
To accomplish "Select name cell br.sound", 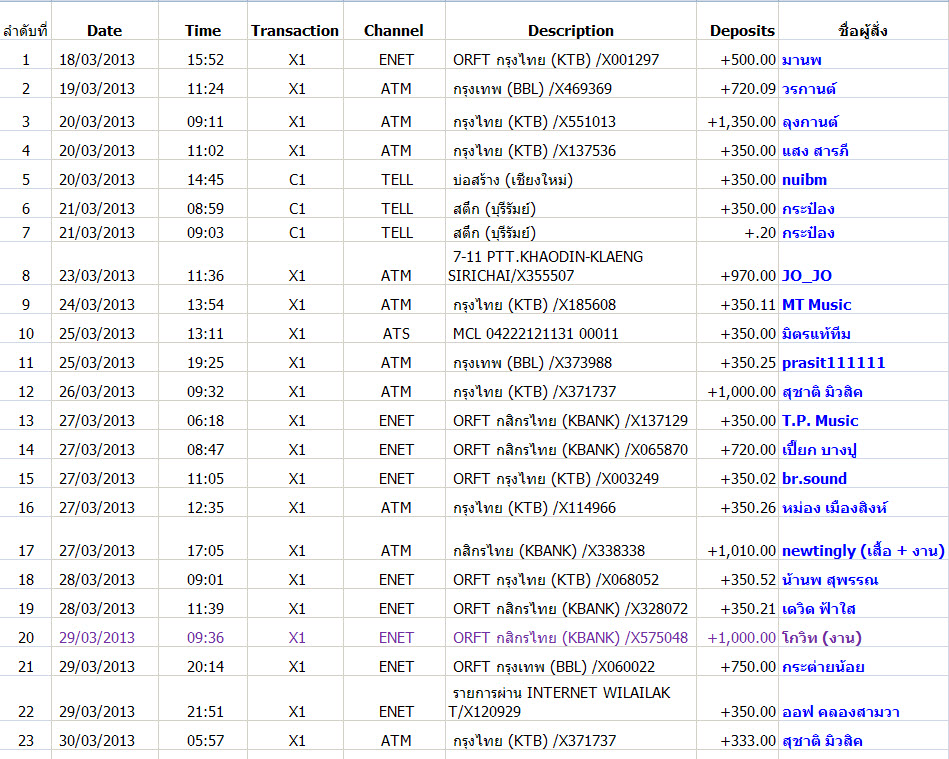I will pyautogui.click(x=814, y=479).
